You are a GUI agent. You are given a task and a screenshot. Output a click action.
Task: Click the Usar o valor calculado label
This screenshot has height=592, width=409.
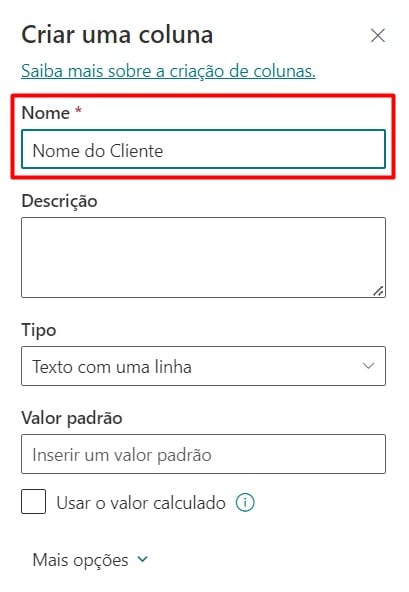[x=141, y=503]
